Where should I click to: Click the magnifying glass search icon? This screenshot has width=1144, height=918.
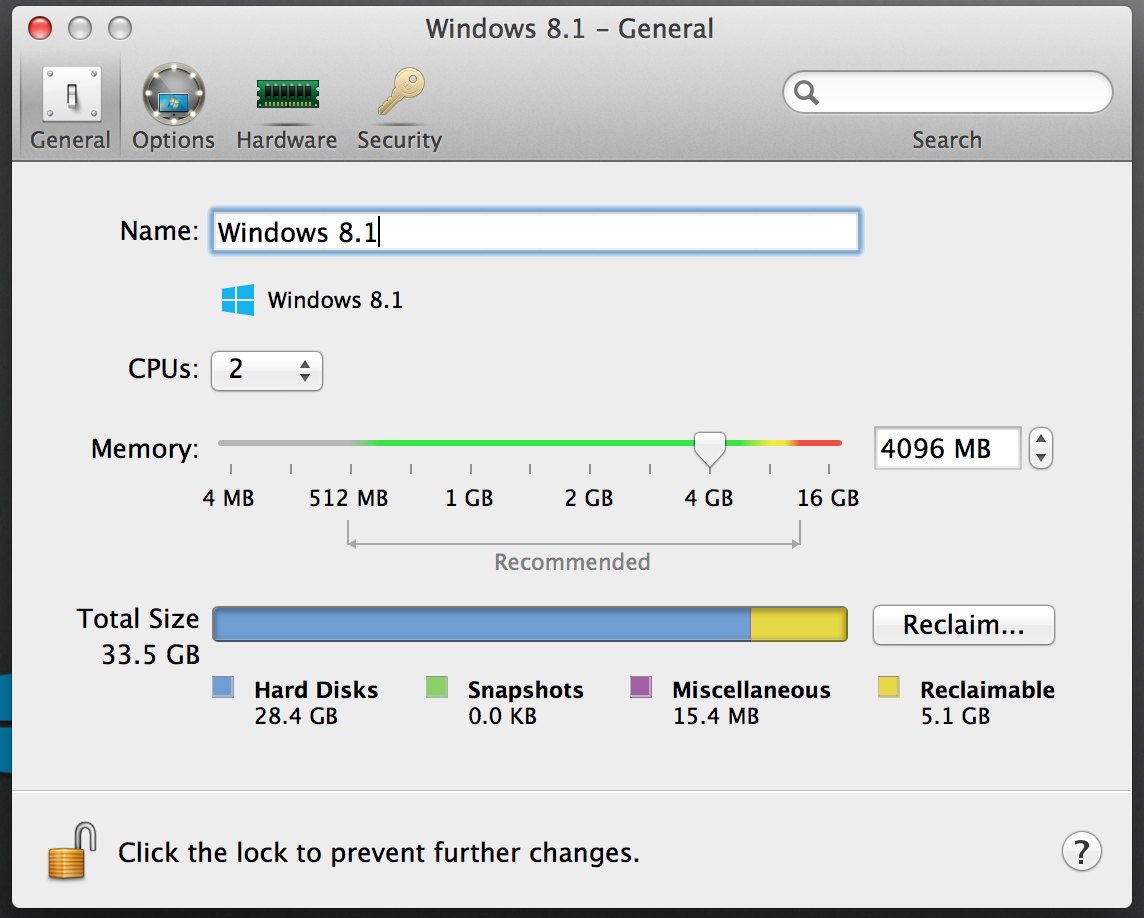click(806, 93)
